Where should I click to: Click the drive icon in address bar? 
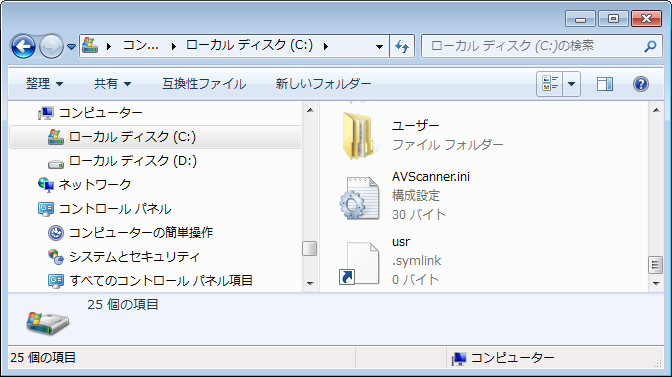coord(90,45)
